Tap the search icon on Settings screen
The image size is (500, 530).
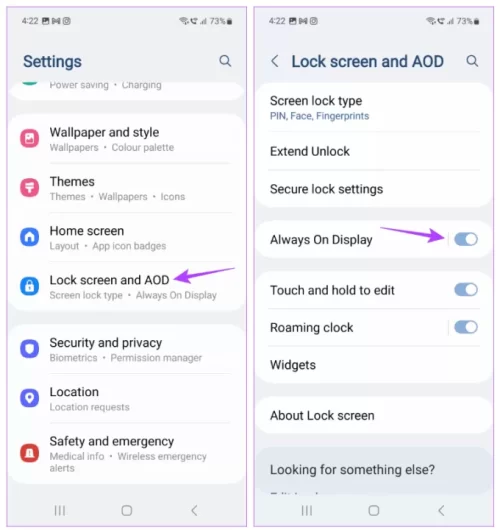click(x=225, y=61)
